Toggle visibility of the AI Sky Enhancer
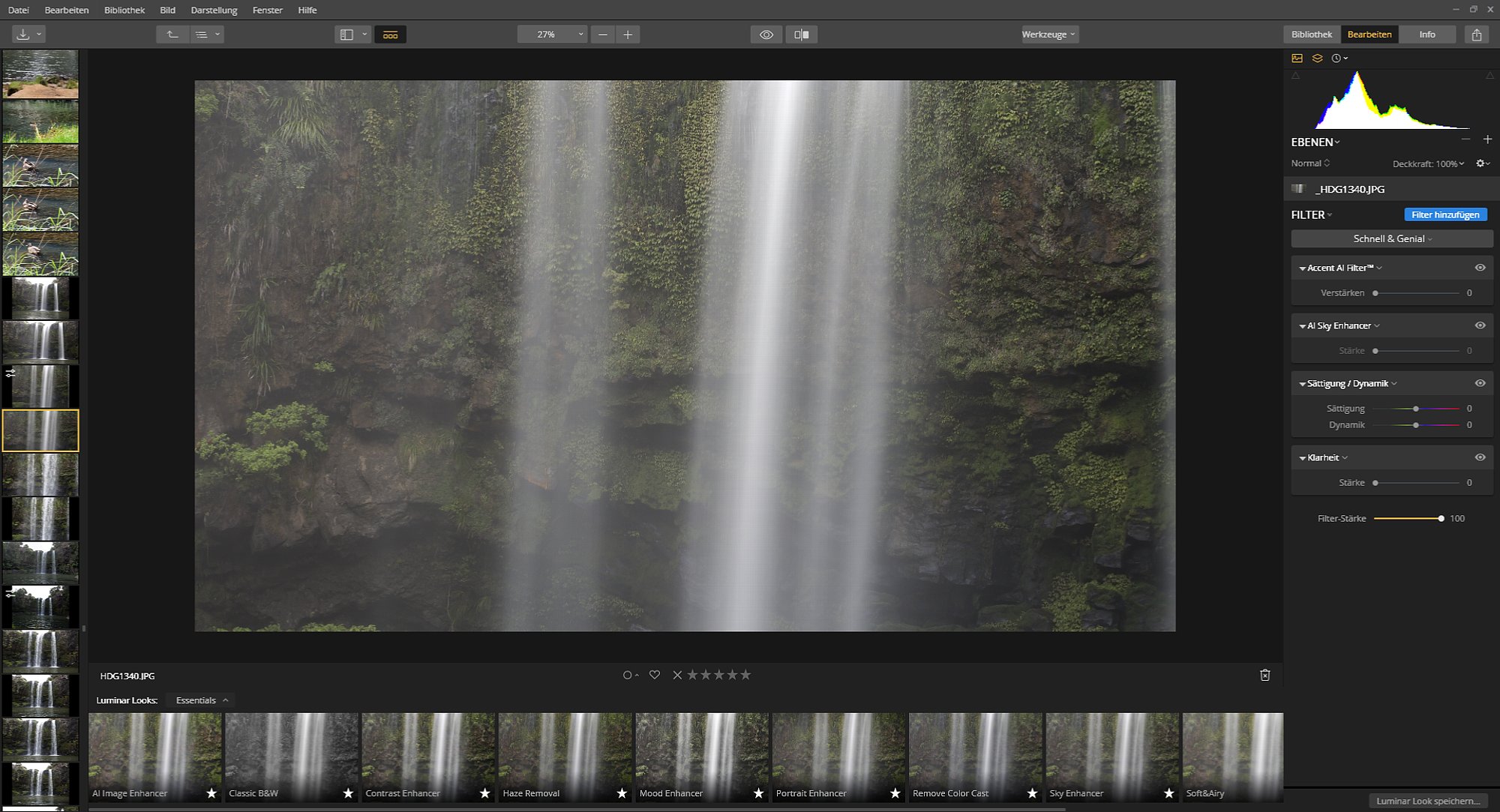Image resolution: width=1500 pixels, height=812 pixels. coord(1480,325)
